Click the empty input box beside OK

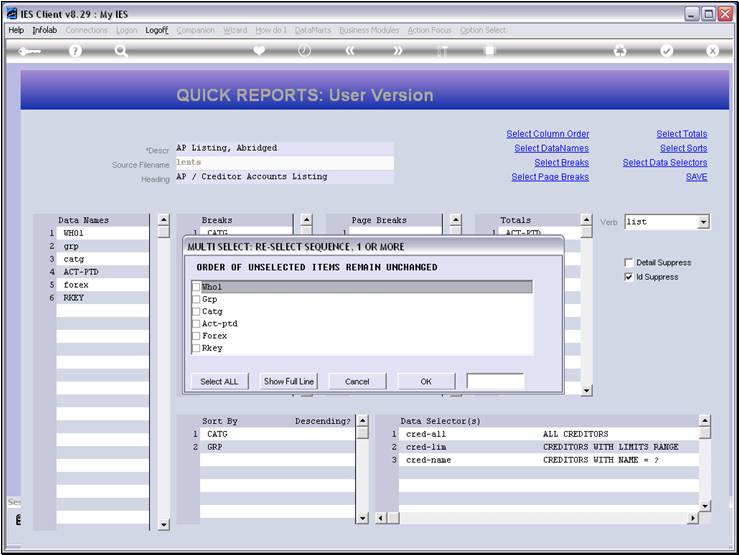pyautogui.click(x=495, y=381)
